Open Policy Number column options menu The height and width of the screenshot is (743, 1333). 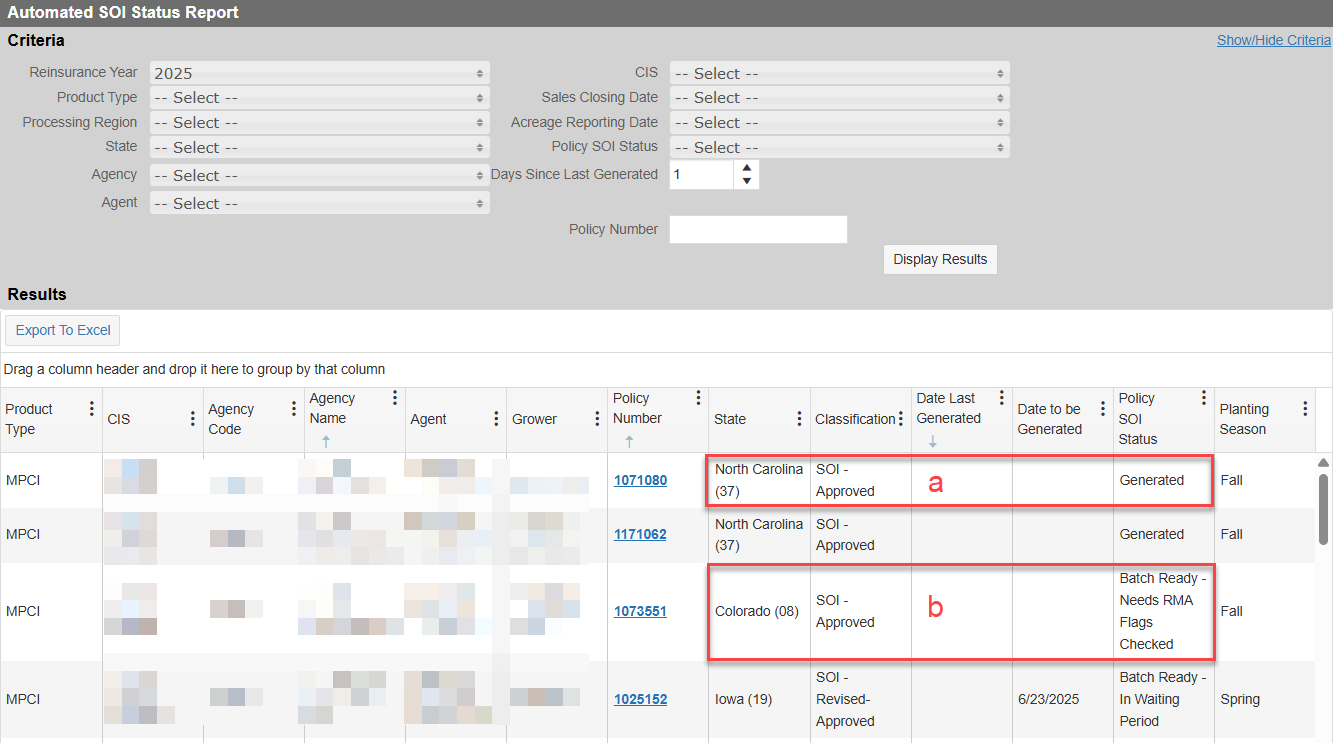698,398
